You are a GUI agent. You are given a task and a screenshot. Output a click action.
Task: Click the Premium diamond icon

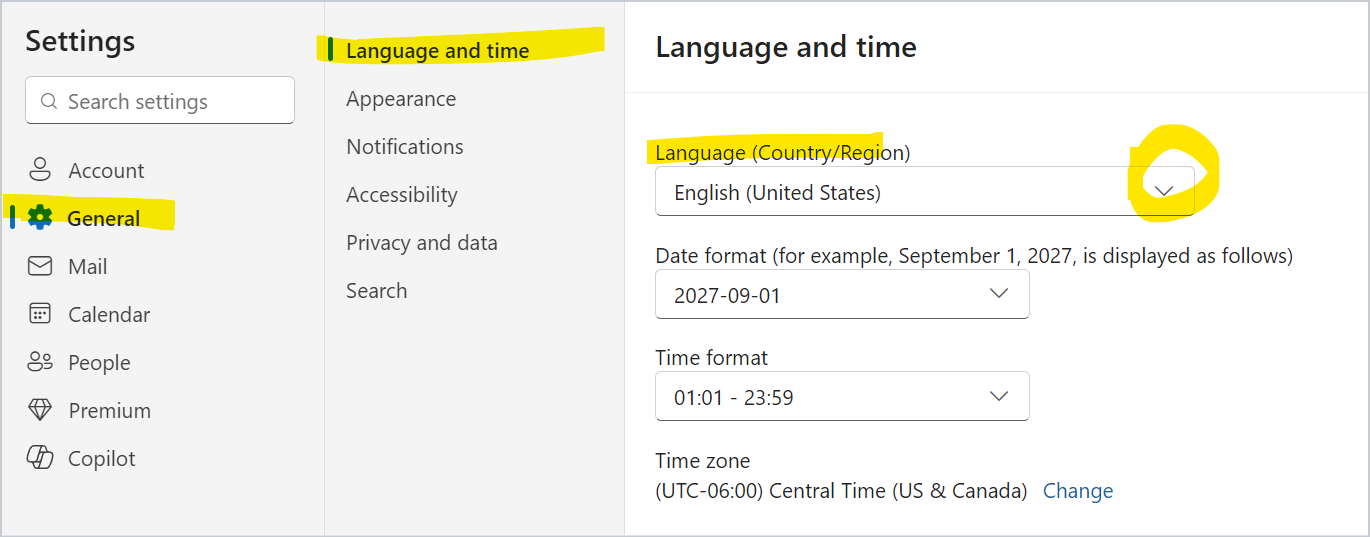click(40, 410)
